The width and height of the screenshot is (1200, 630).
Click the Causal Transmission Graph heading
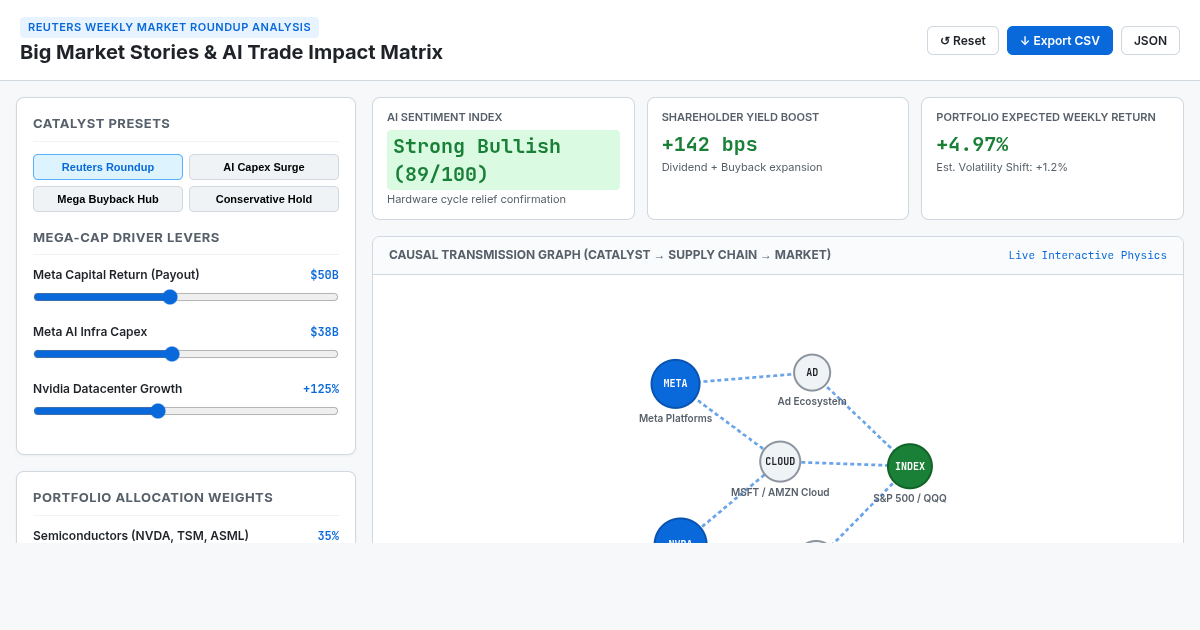[x=610, y=255]
